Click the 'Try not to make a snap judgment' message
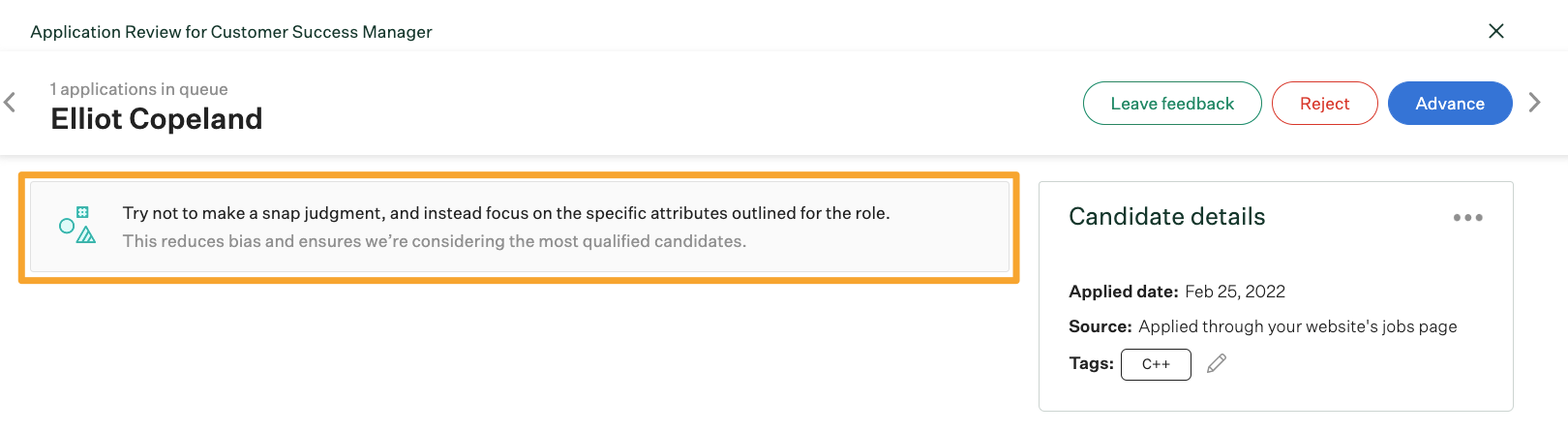This screenshot has width=1568, height=432. click(505, 213)
